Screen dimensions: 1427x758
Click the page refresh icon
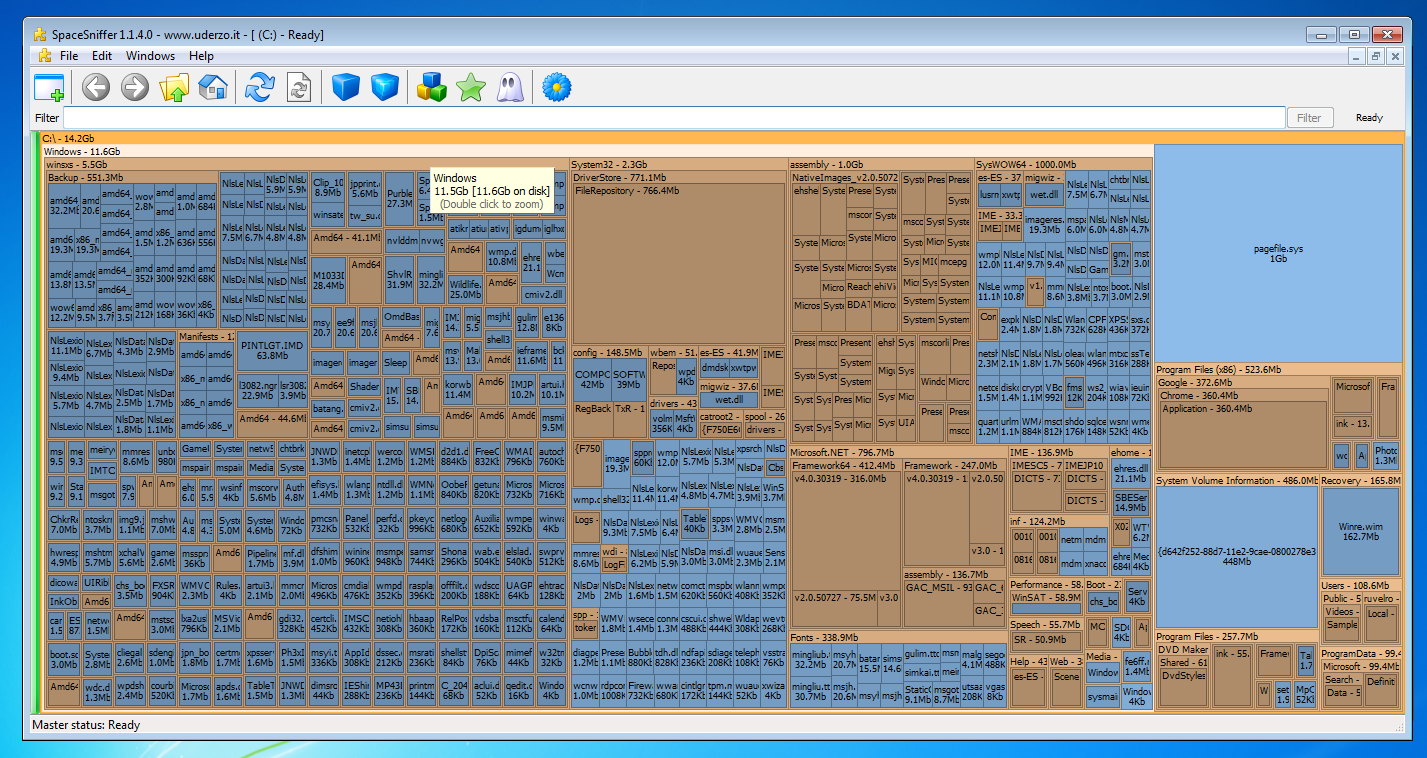pos(298,88)
